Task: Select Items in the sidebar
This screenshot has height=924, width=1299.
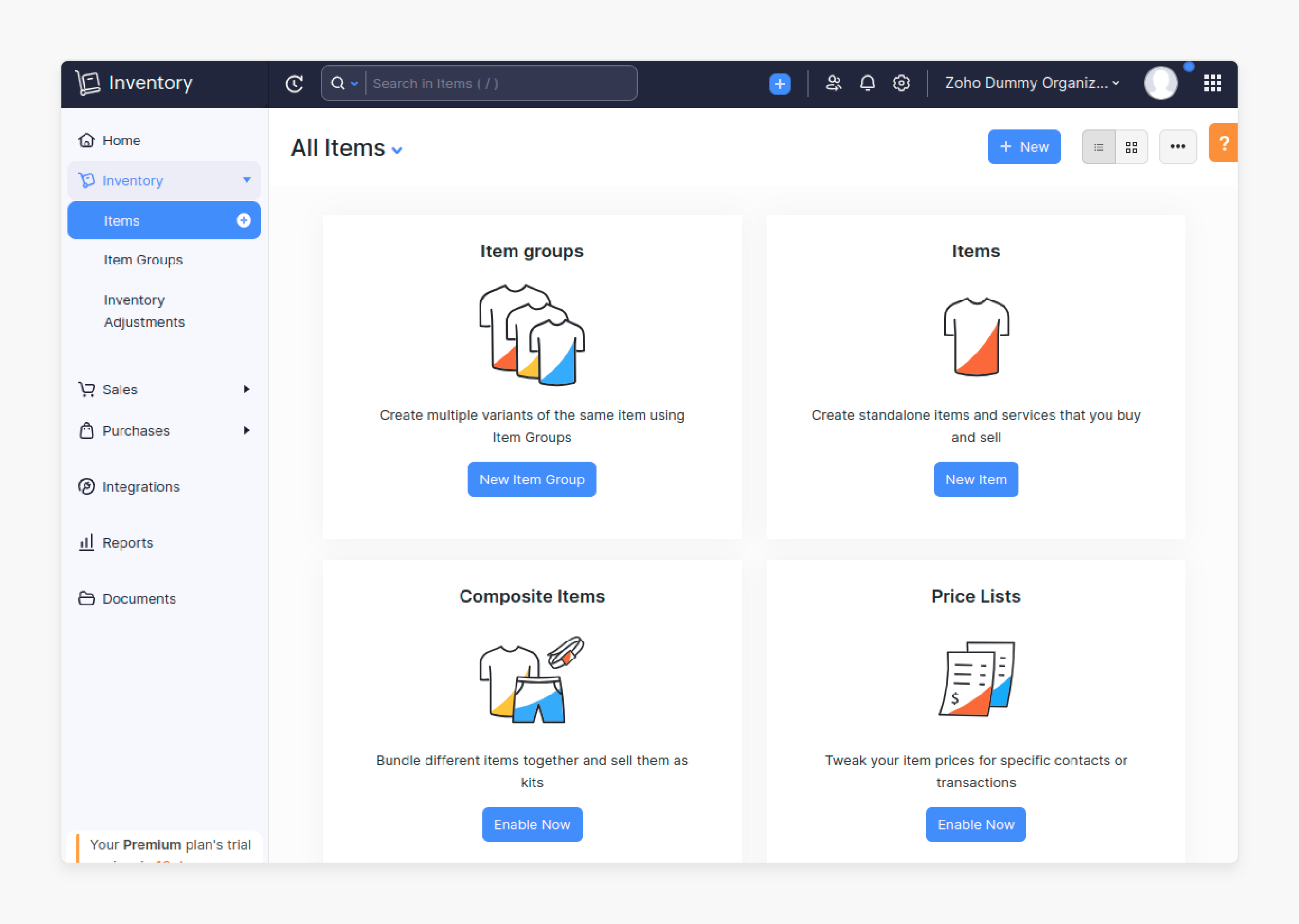Action: click(164, 220)
